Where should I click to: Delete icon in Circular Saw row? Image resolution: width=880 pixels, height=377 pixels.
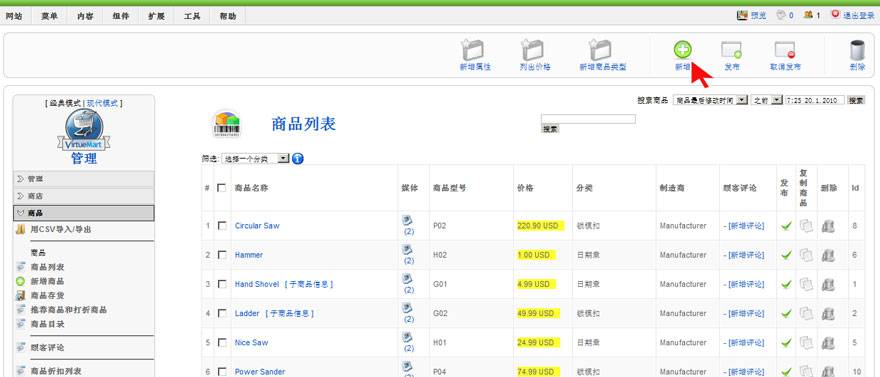click(828, 226)
